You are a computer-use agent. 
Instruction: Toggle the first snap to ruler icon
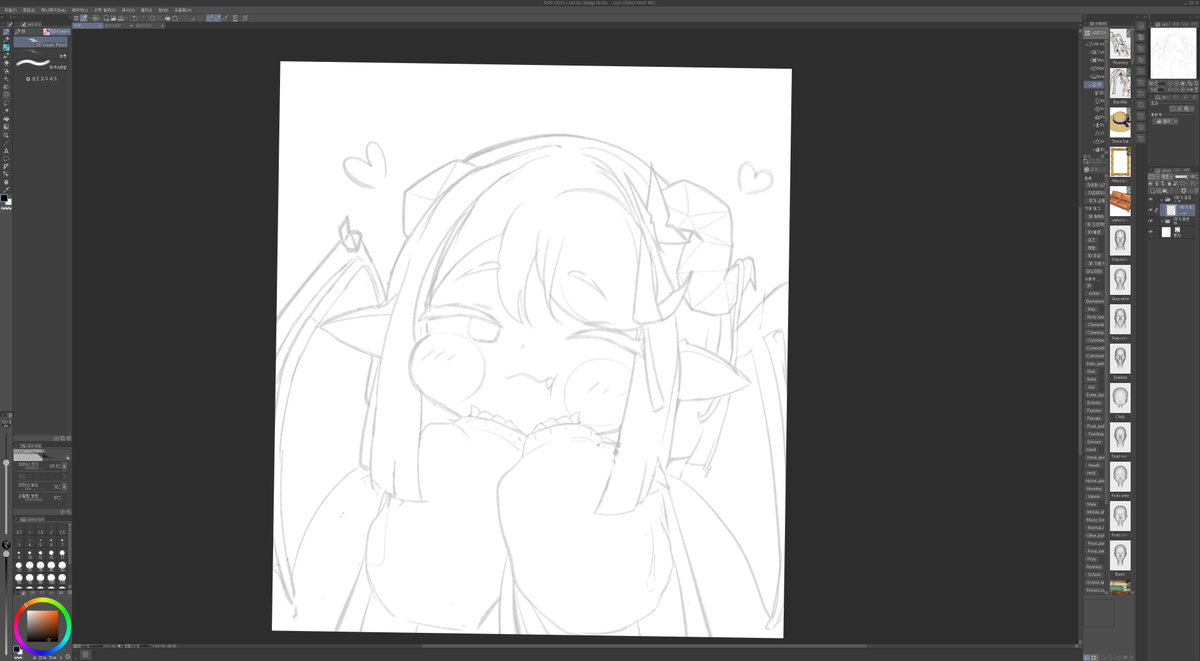coord(210,18)
